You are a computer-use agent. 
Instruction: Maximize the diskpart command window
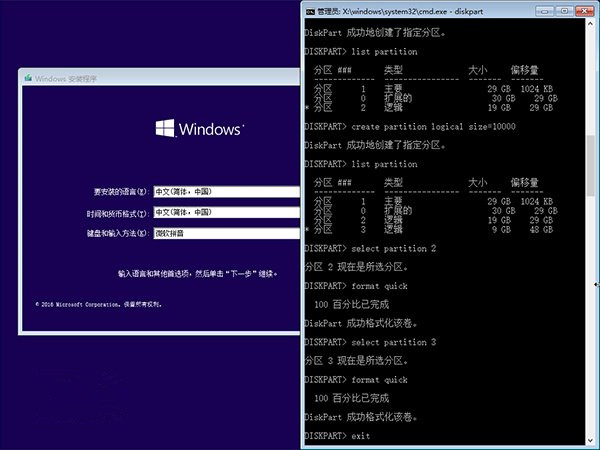[564, 11]
